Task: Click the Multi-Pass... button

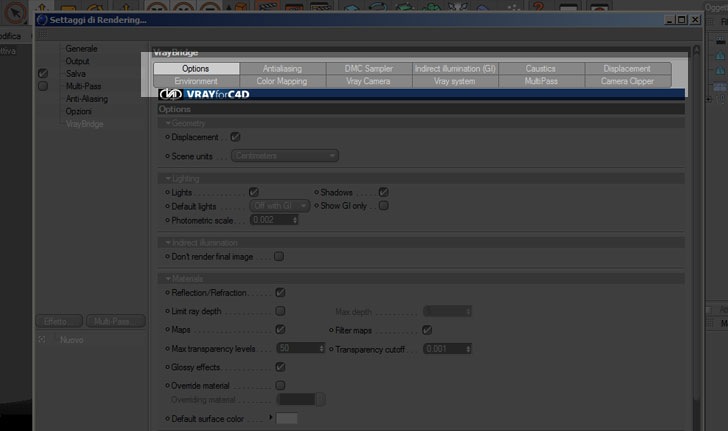Action: click(x=116, y=321)
